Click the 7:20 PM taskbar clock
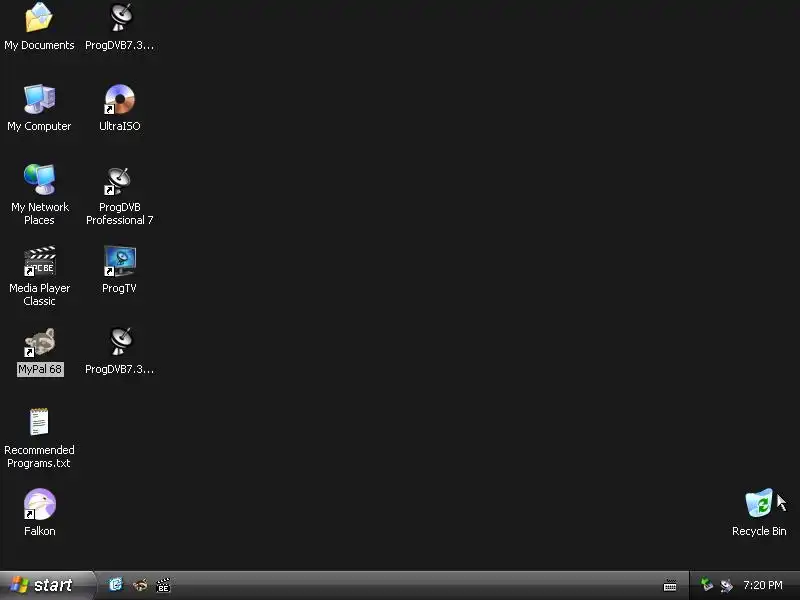Screen dimensions: 800x600 [x=763, y=585]
